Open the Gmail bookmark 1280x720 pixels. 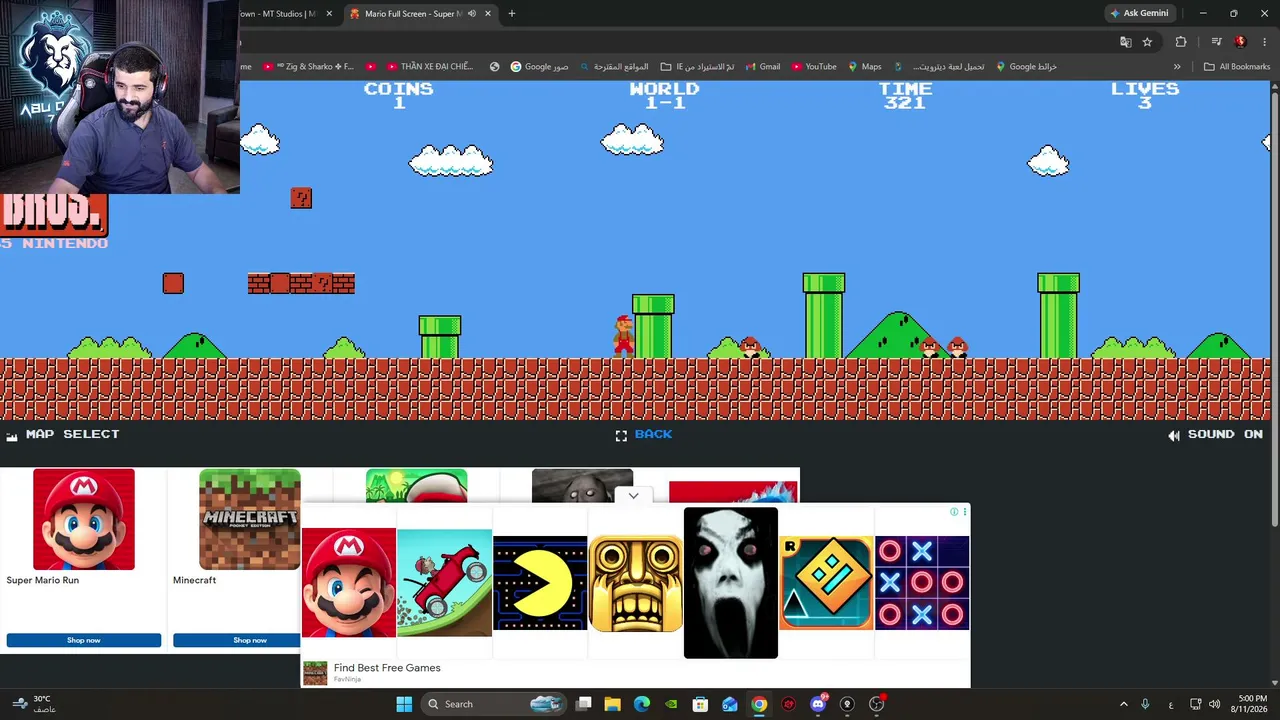pyautogui.click(x=761, y=67)
